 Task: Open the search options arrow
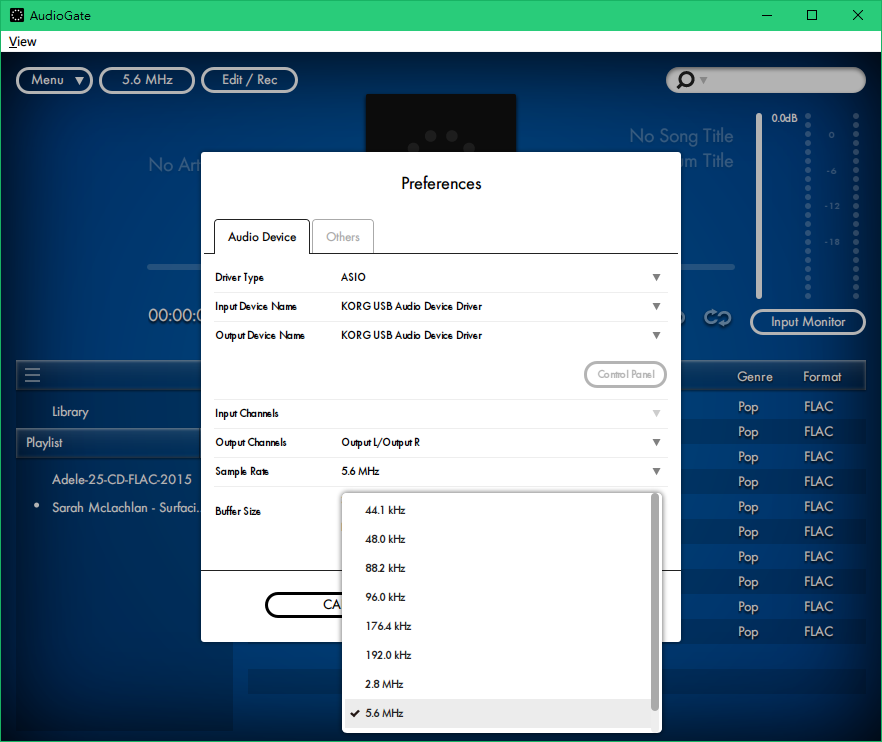[703, 80]
